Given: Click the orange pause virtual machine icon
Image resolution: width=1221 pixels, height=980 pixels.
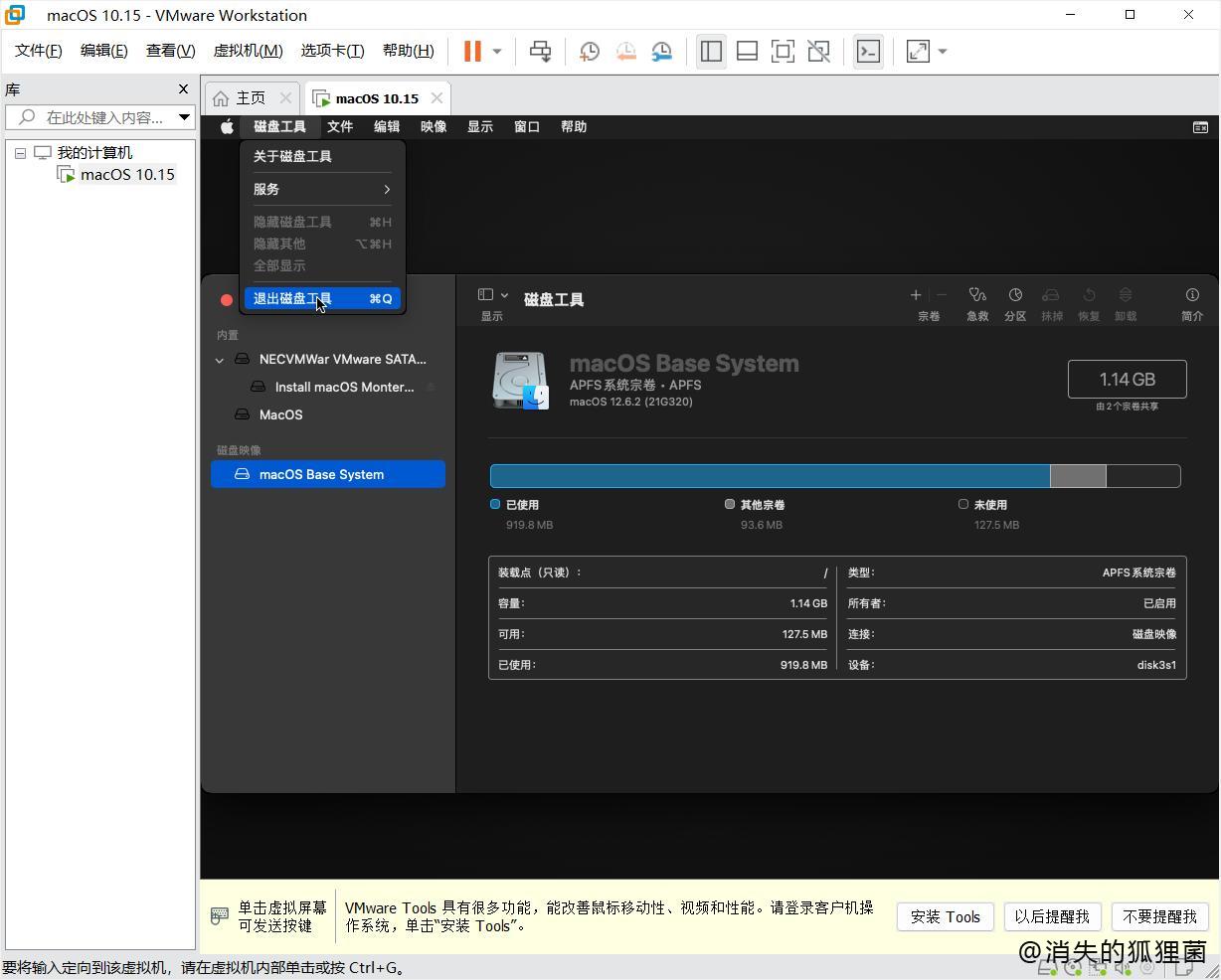Looking at the screenshot, I should 472,51.
